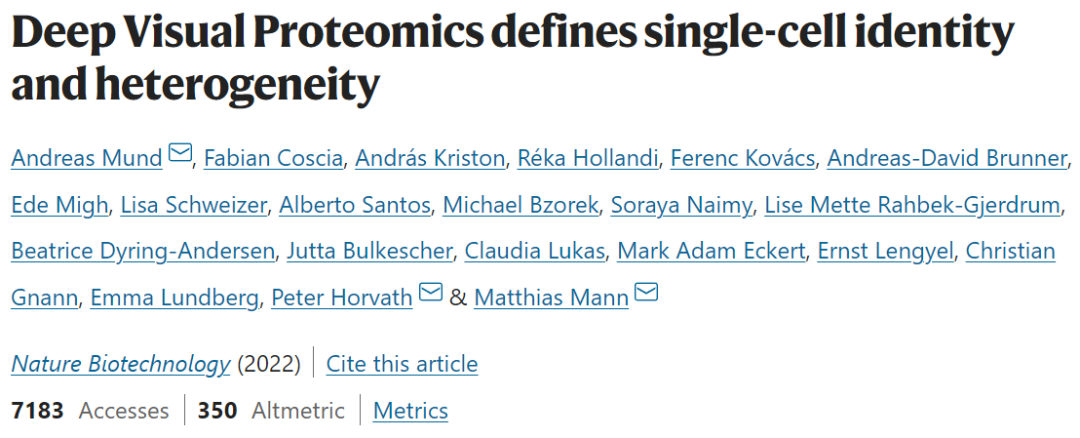
Task: Open the Metrics link
Action: pyautogui.click(x=410, y=410)
